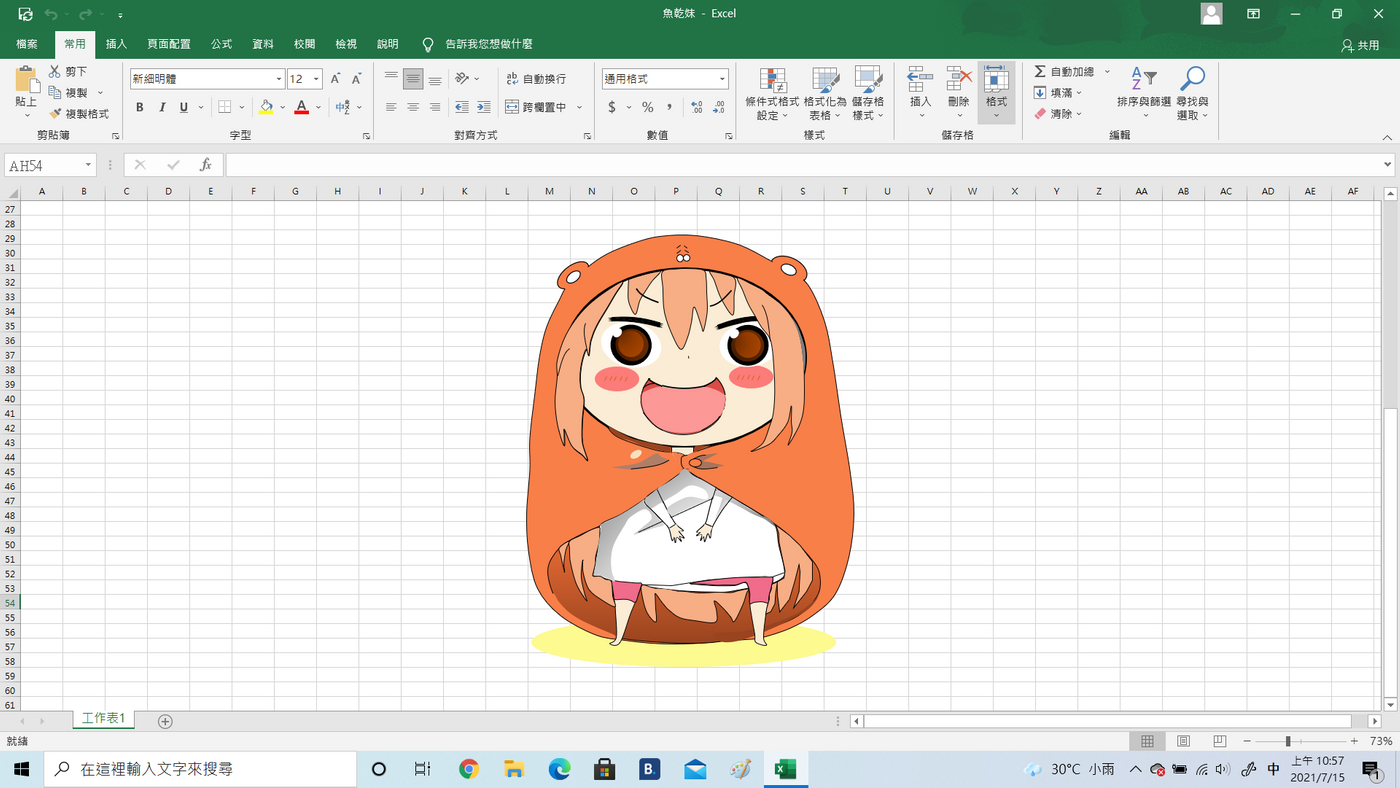
Task: Toggle middle vertical alignment
Action: coord(413,79)
